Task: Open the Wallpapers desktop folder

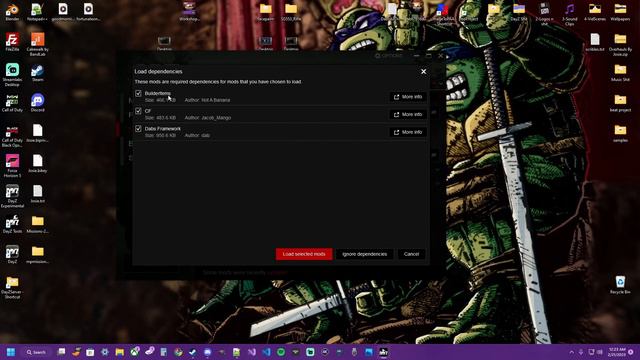Action: pos(620,12)
